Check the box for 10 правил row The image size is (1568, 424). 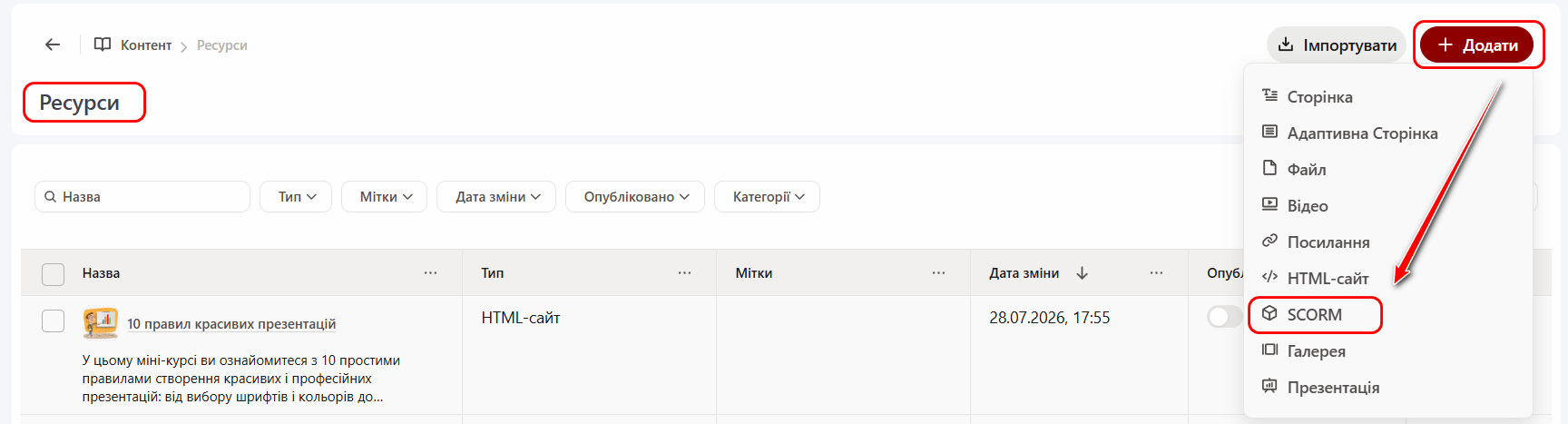click(x=54, y=320)
